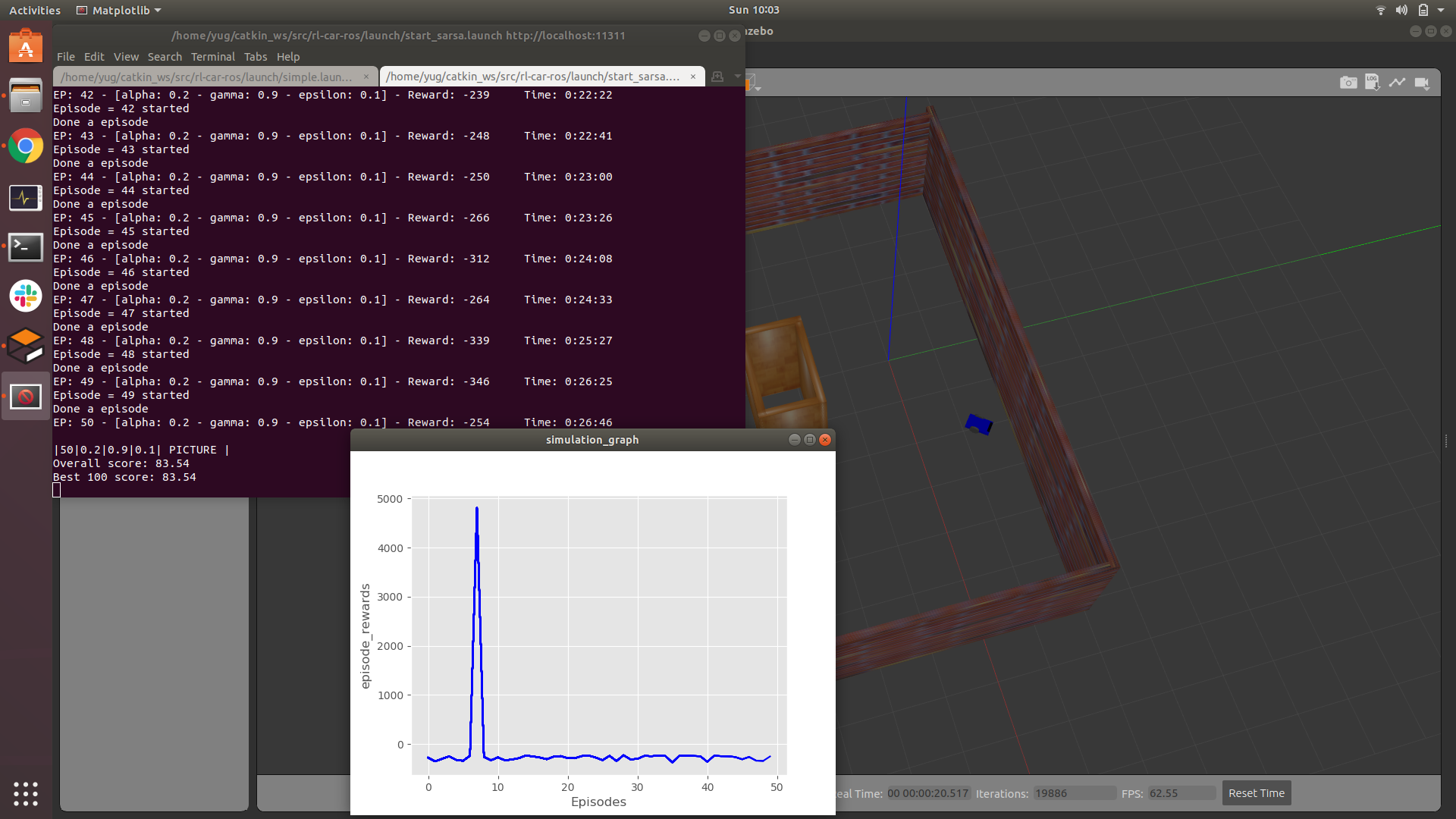Open Gazebo data logging icon
Viewport: 1456px width, 819px height.
(x=1372, y=83)
